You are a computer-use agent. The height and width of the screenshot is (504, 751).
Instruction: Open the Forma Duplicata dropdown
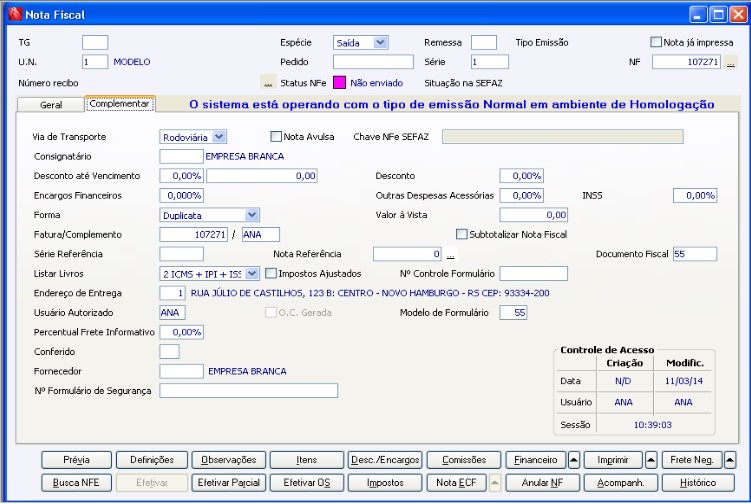pos(252,214)
